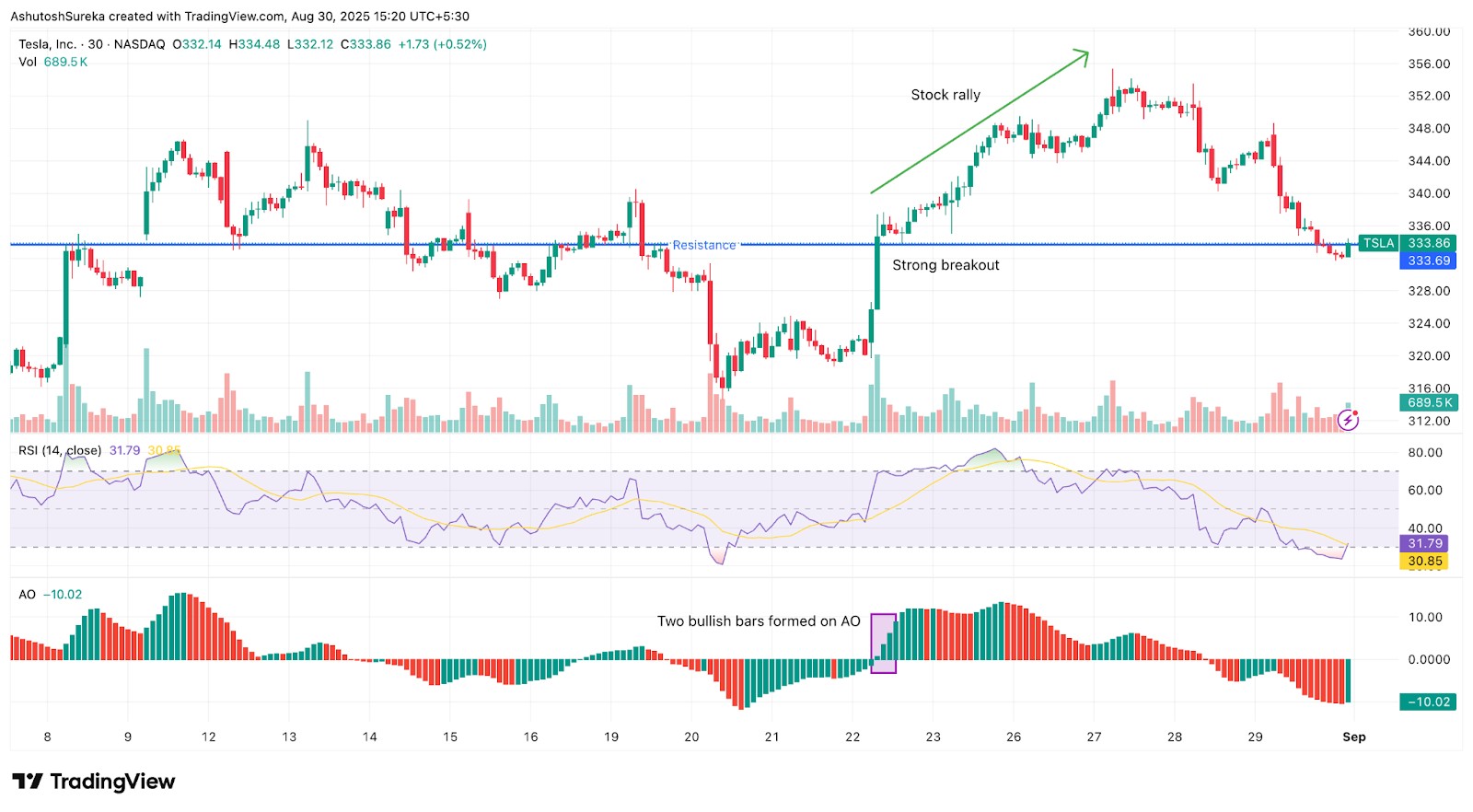Viewport: 1473px width, 812px height.
Task: Click the green 689.5K volume label on the axis
Action: [1429, 402]
